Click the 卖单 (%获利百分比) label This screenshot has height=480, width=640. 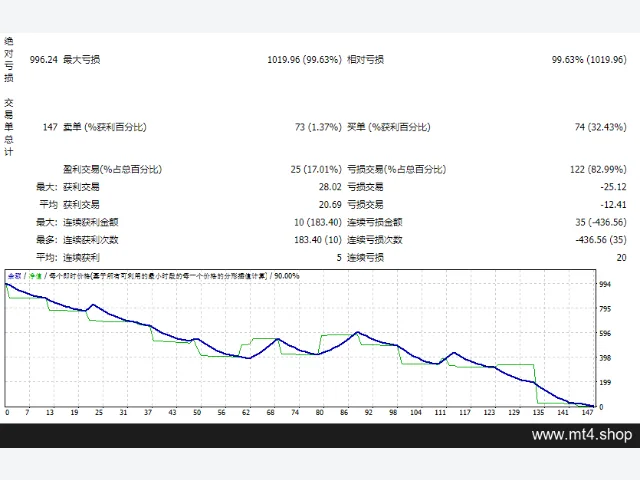coord(104,127)
